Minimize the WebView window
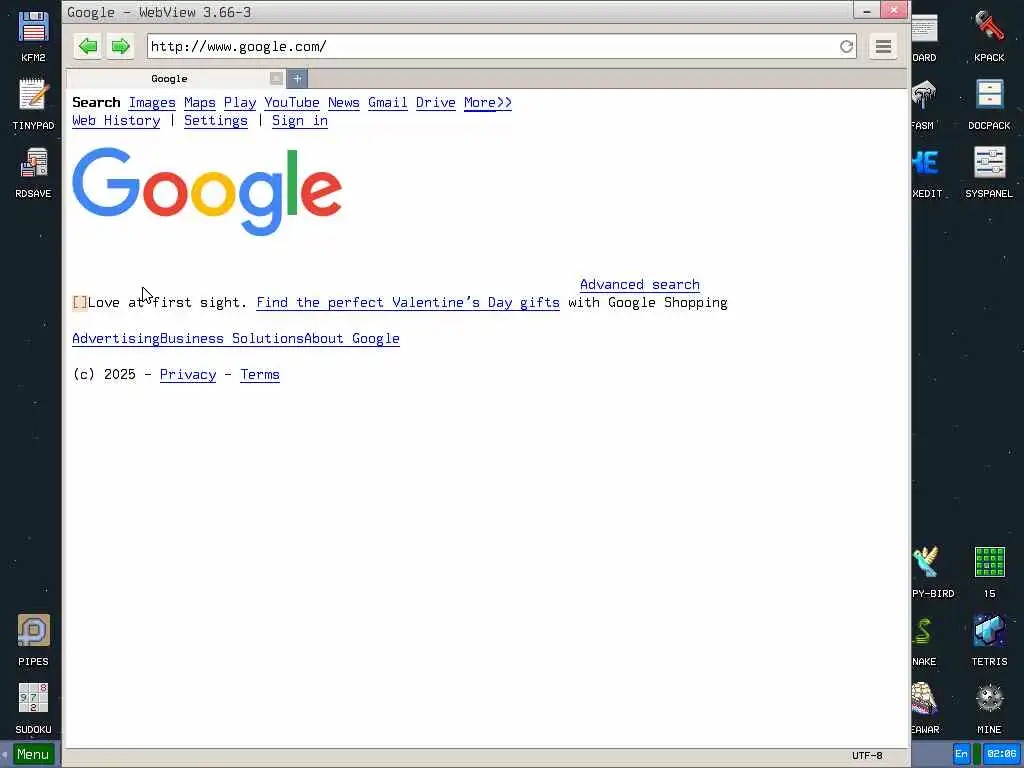 [866, 11]
